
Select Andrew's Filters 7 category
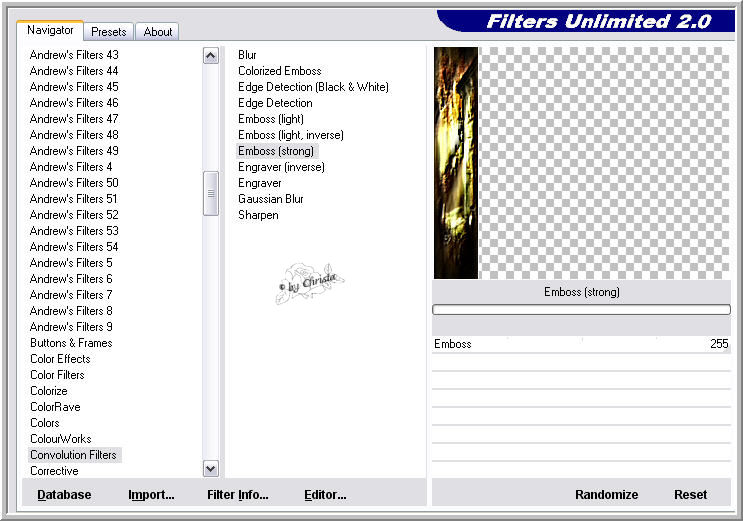pyautogui.click(x=71, y=295)
